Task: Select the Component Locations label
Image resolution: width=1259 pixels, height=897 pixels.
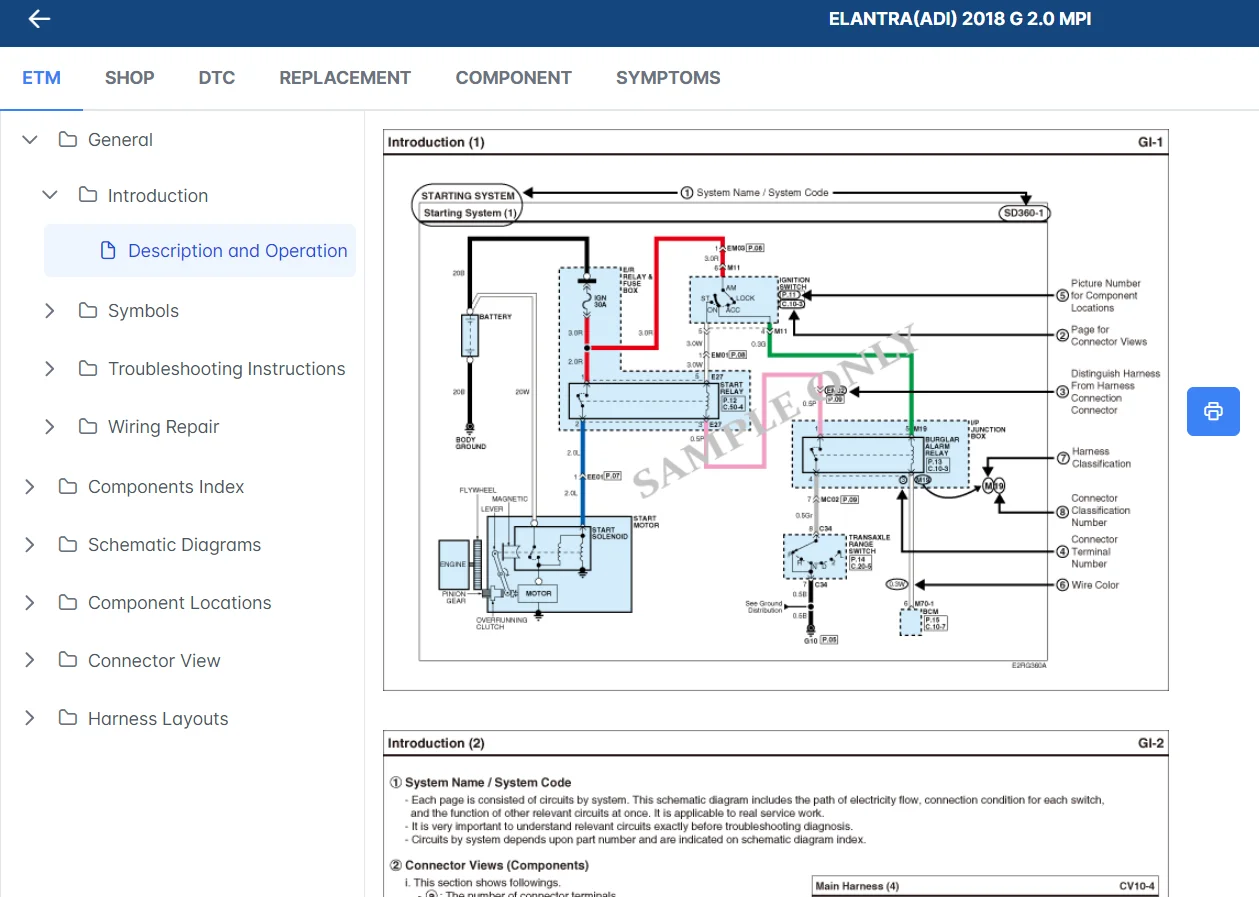Action: [x=179, y=603]
